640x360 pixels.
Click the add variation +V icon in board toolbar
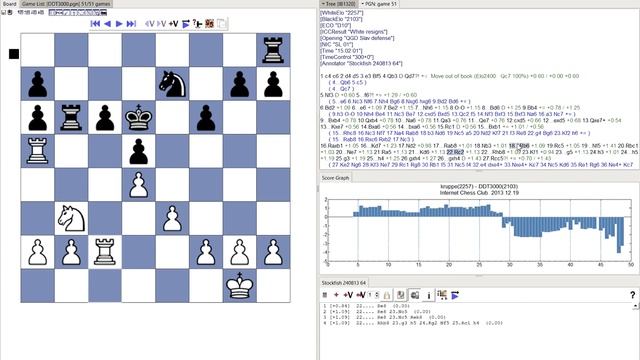click(x=173, y=24)
